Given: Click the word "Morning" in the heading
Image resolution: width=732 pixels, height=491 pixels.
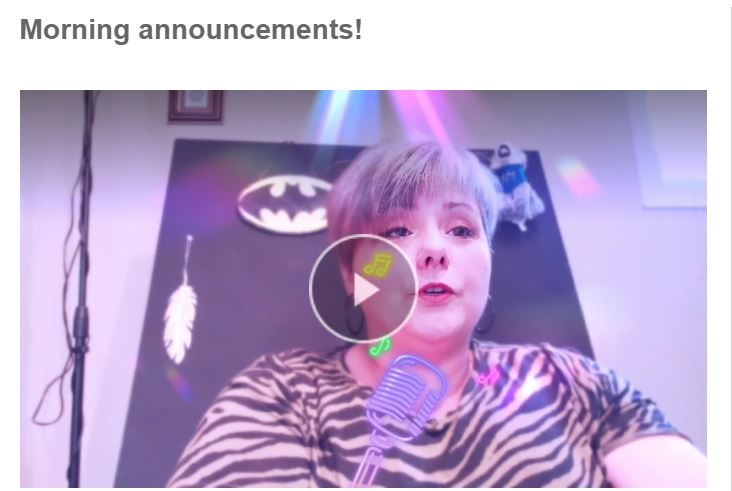Looking at the screenshot, I should click(75, 30).
